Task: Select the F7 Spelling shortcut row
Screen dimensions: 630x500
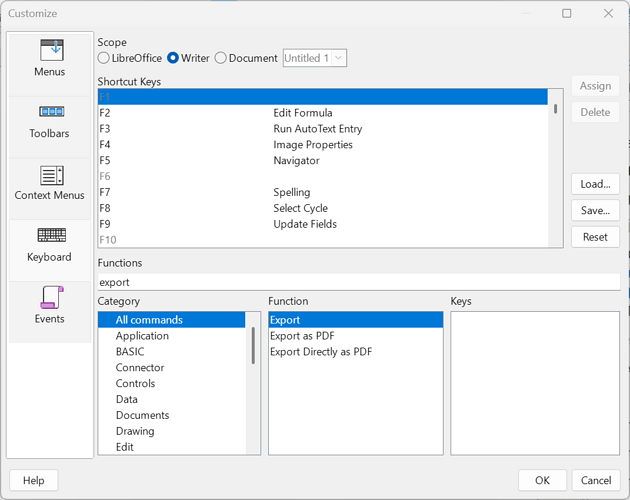Action: coord(323,192)
